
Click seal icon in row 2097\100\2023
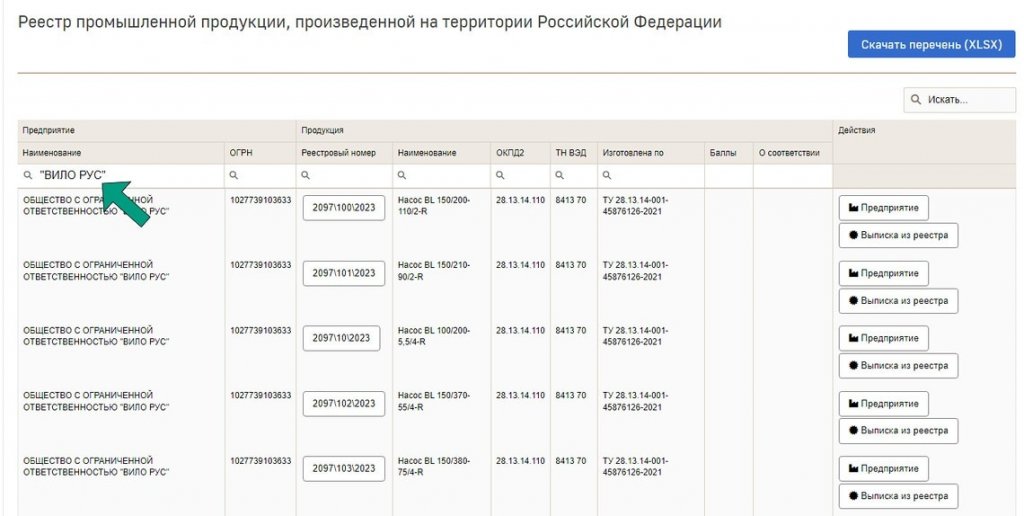point(853,235)
